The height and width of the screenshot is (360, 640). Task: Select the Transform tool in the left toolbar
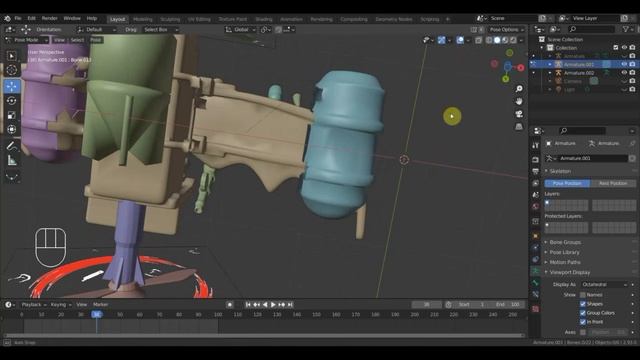[11, 129]
